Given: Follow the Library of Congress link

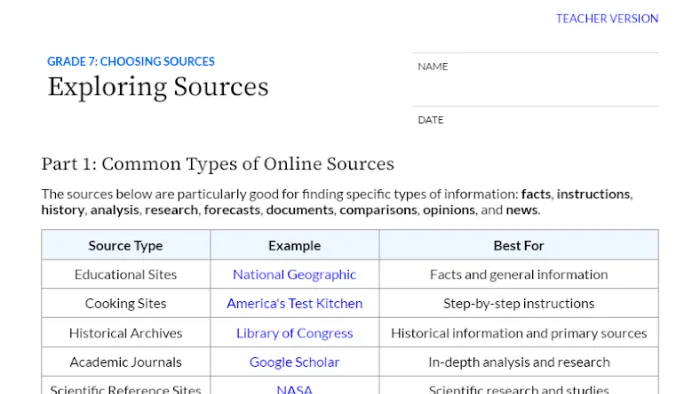Looking at the screenshot, I should tap(294, 333).
